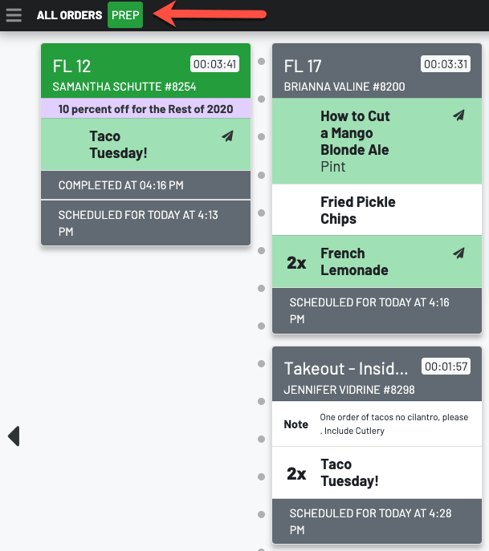Click send icon on Mango Blonde Ale

click(459, 115)
